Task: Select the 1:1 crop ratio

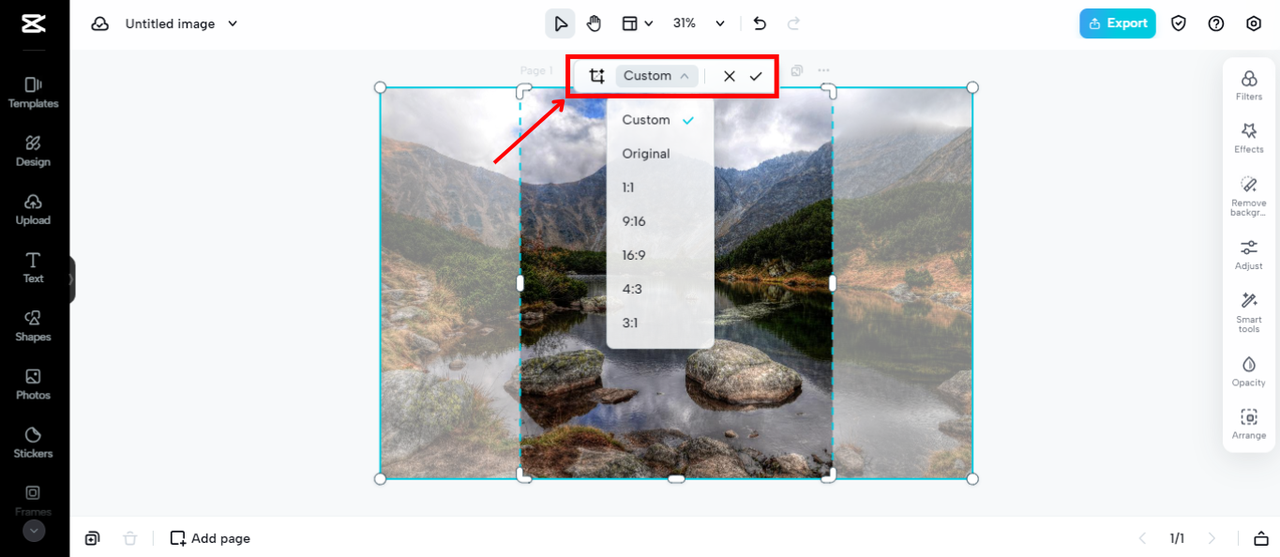Action: coord(660,188)
